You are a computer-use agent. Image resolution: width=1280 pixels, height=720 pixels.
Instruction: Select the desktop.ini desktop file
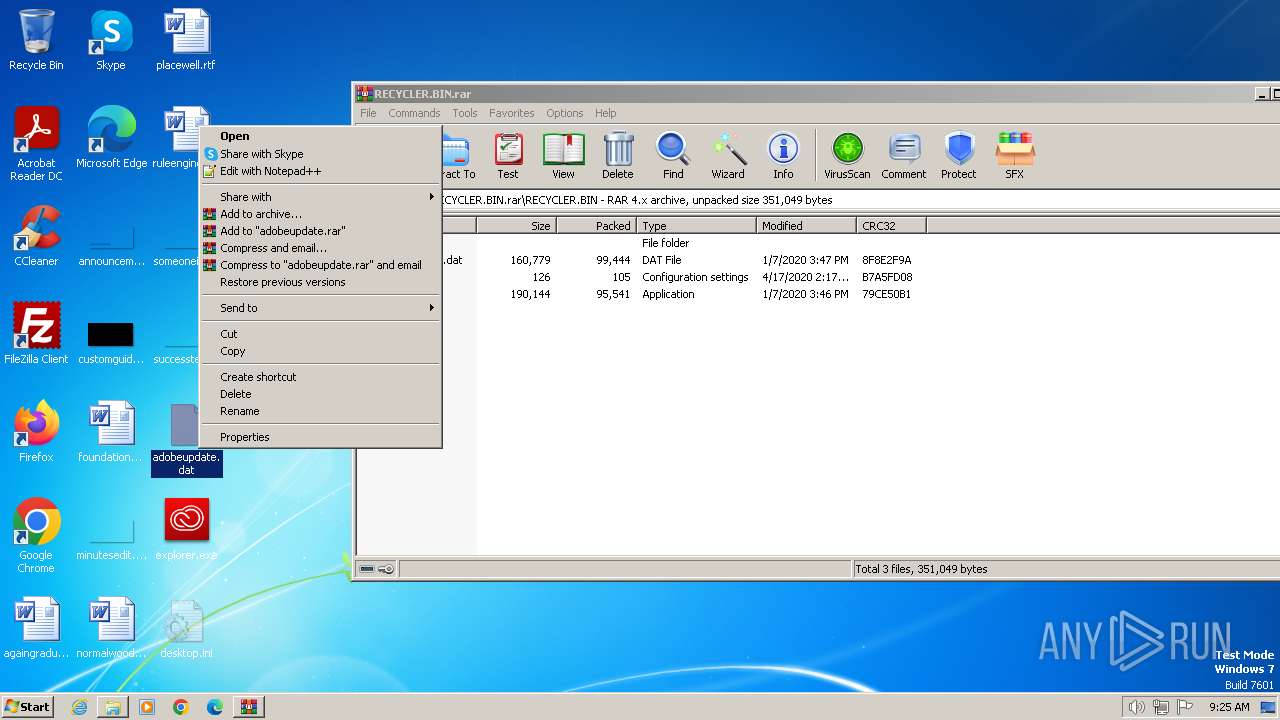[186, 628]
